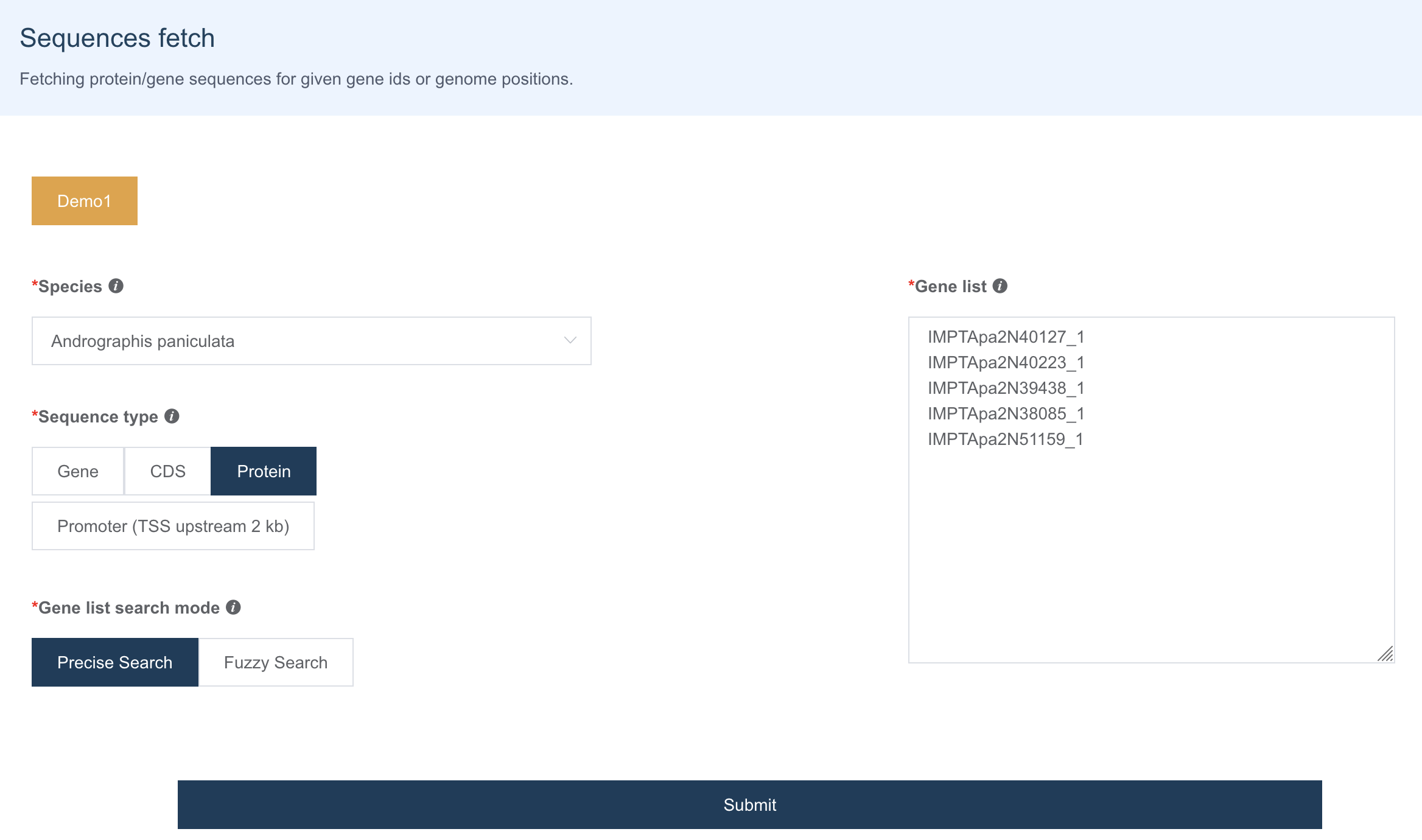Select Promoter (TSS upstream 2 kb) option

[173, 526]
